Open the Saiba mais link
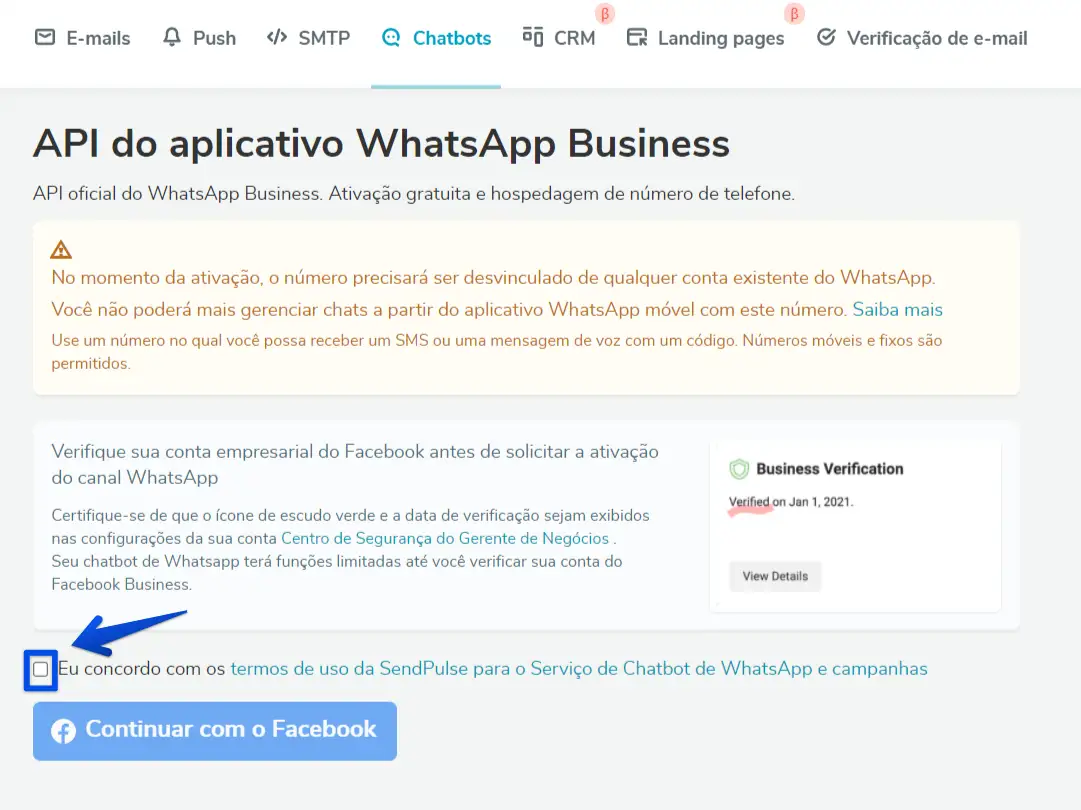Viewport: 1081px width, 810px height. (x=897, y=310)
